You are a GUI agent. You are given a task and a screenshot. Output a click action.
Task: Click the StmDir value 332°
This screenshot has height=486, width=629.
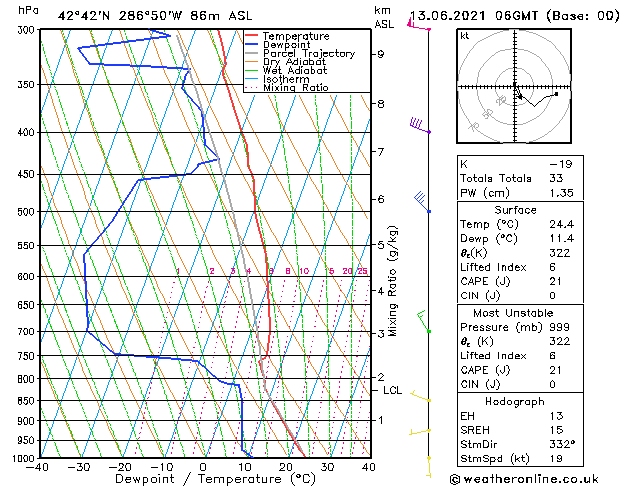pyautogui.click(x=562, y=445)
